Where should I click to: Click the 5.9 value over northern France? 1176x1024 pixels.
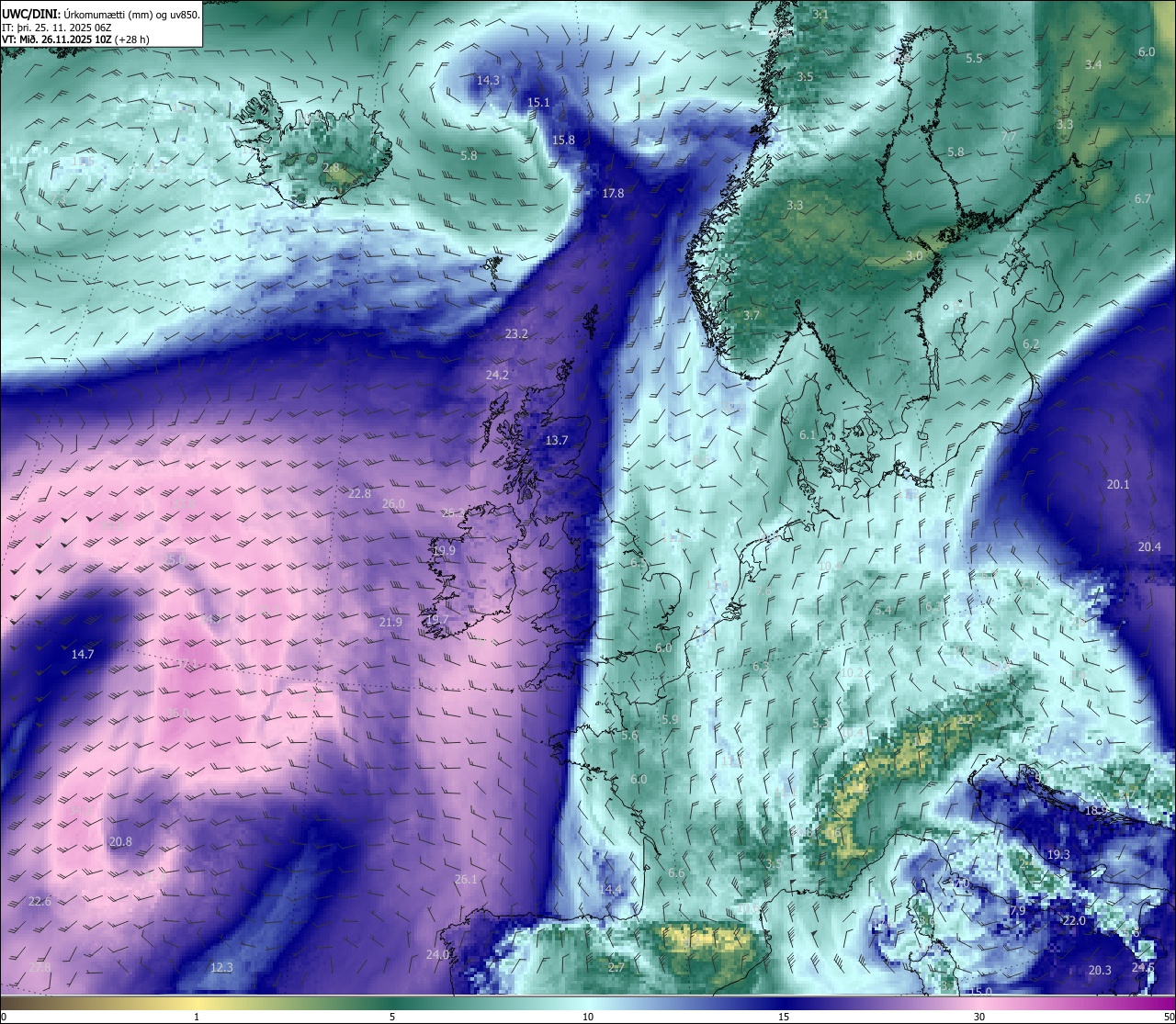pyautogui.click(x=670, y=719)
